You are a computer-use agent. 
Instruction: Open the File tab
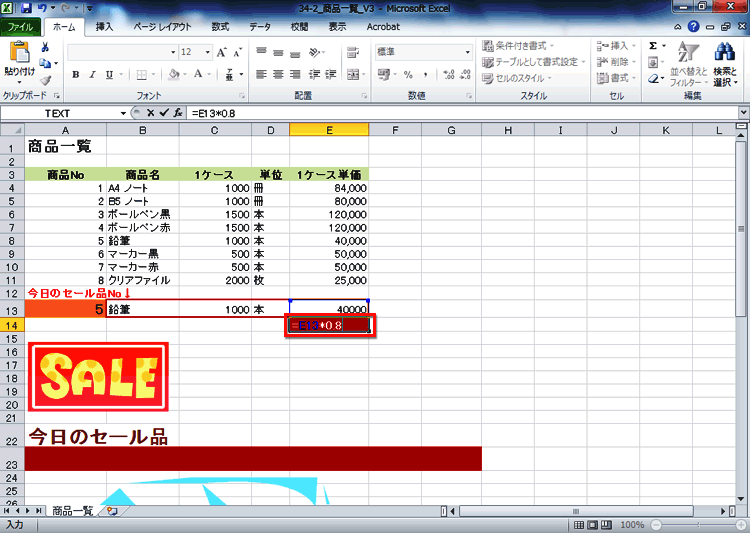click(20, 27)
